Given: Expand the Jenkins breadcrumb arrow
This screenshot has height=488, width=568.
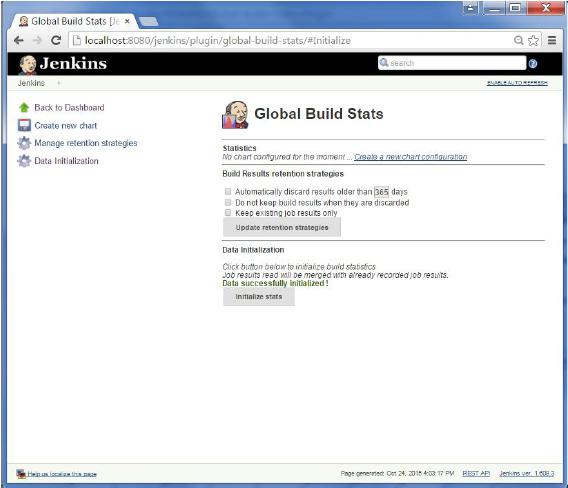Looking at the screenshot, I should 59,83.
